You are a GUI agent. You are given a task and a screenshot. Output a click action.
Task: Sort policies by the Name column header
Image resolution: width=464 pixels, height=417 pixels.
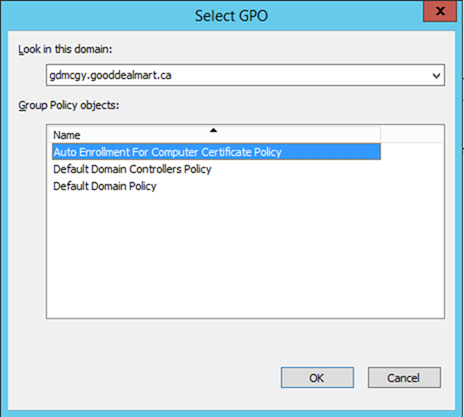click(216, 135)
